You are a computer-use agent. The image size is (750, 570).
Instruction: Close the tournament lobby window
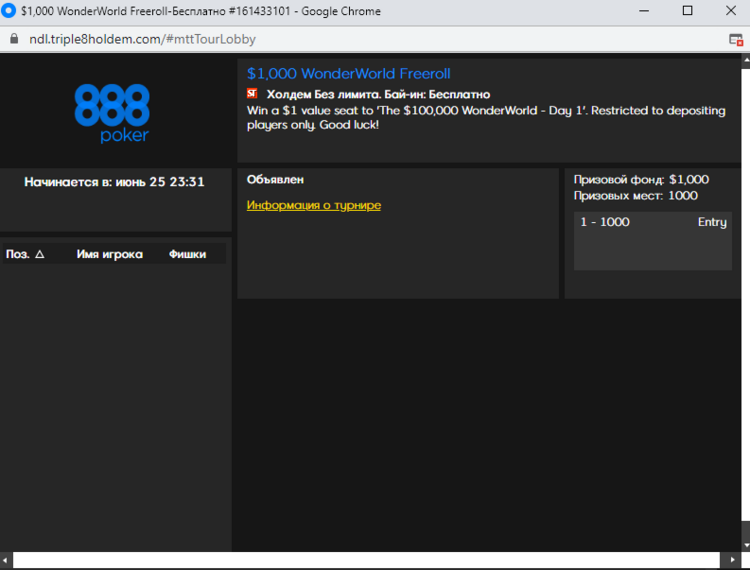[x=731, y=11]
